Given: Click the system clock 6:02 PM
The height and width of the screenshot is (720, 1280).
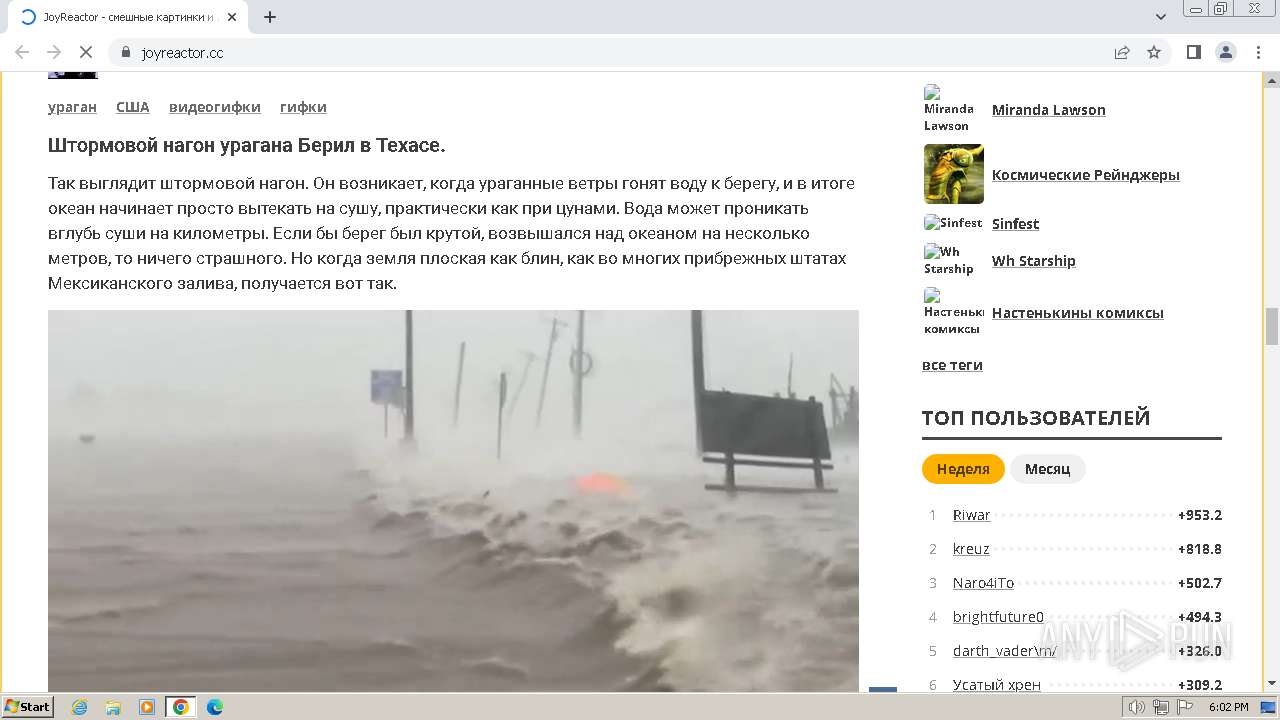Looking at the screenshot, I should pyautogui.click(x=1228, y=707).
